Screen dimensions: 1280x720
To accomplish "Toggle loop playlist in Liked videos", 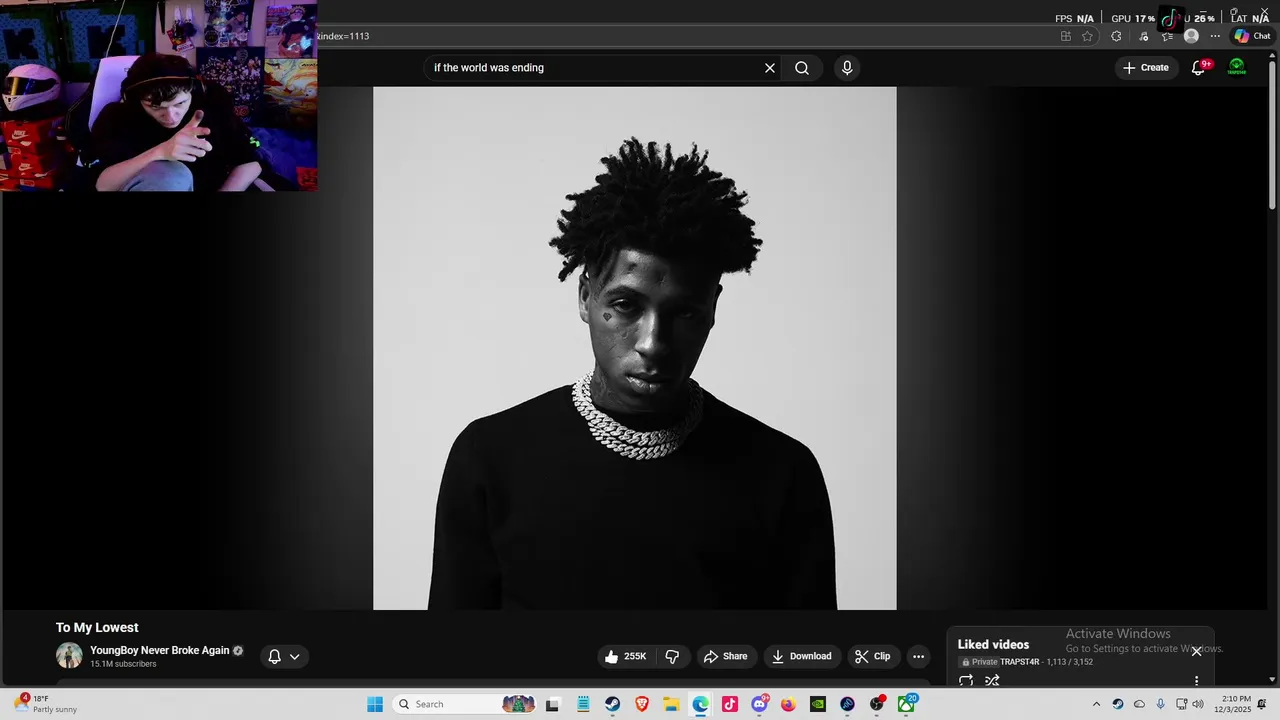I will (966, 681).
